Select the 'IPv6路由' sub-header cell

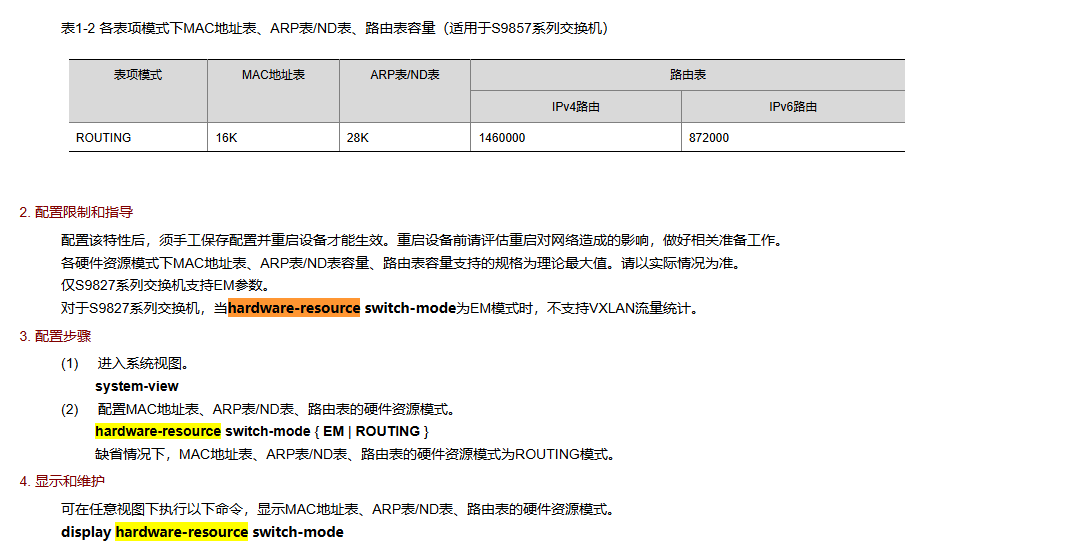click(x=793, y=107)
